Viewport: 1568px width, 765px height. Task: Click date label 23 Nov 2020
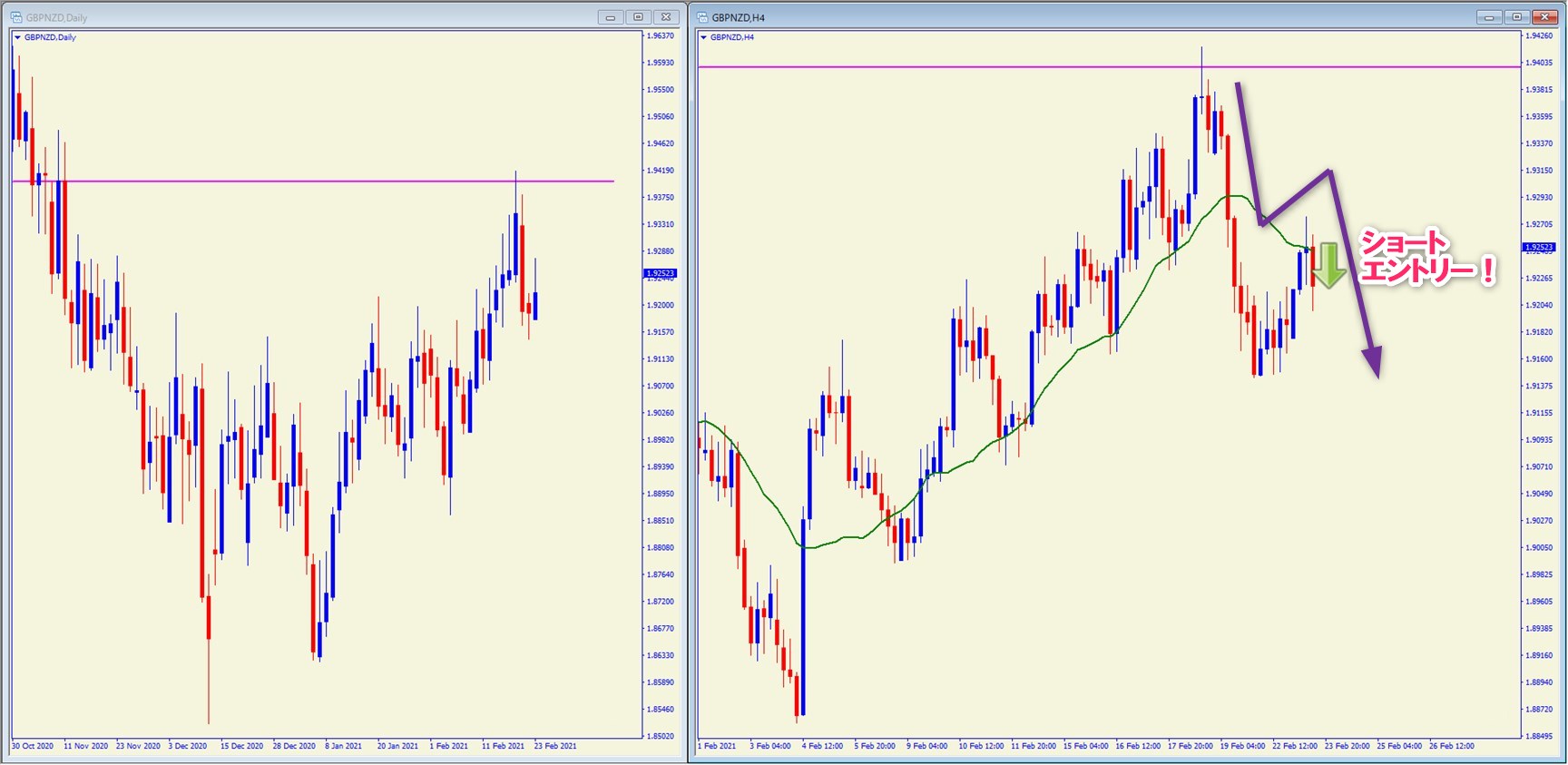click(138, 746)
